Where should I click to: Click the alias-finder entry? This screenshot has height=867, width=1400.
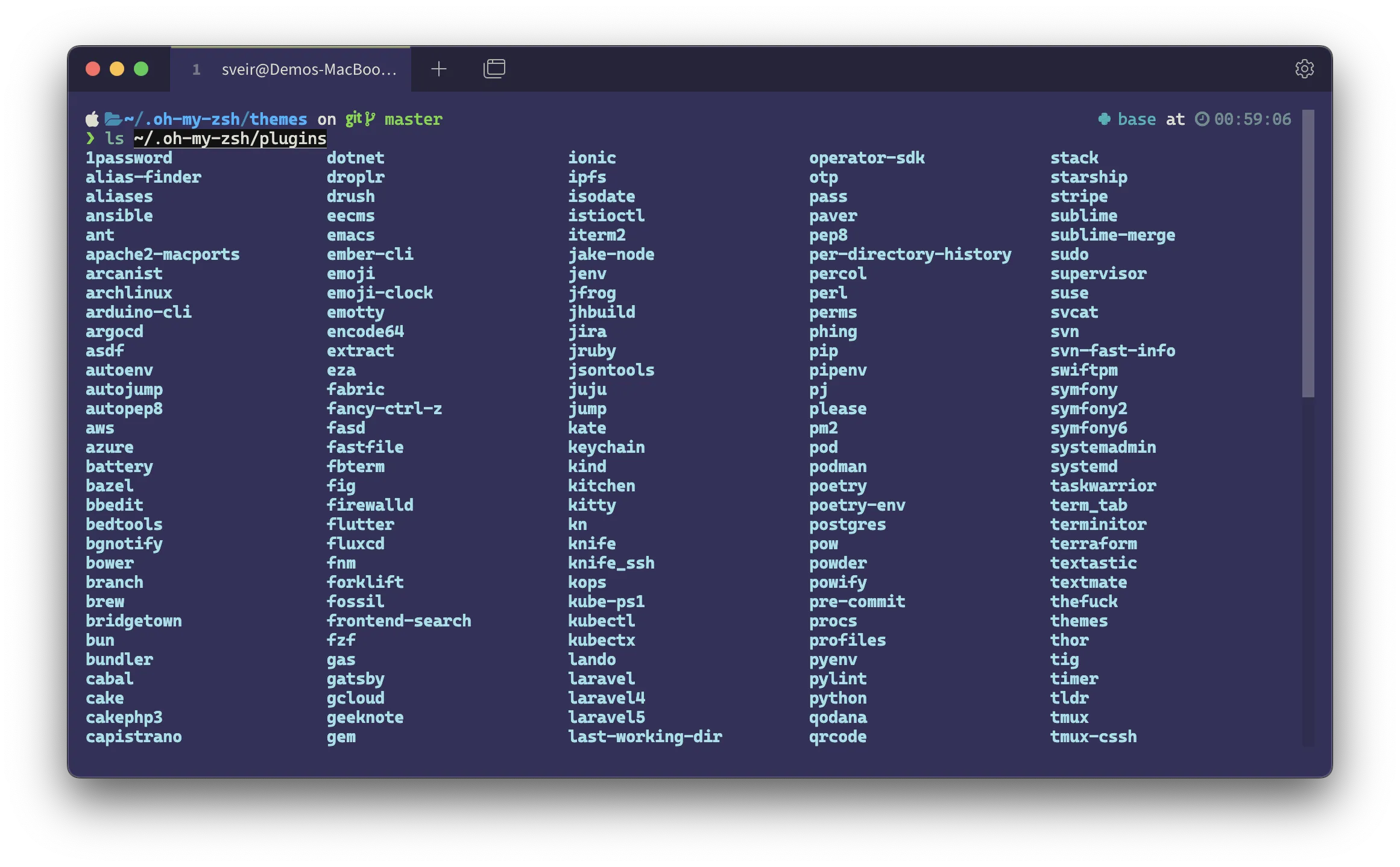click(x=143, y=177)
